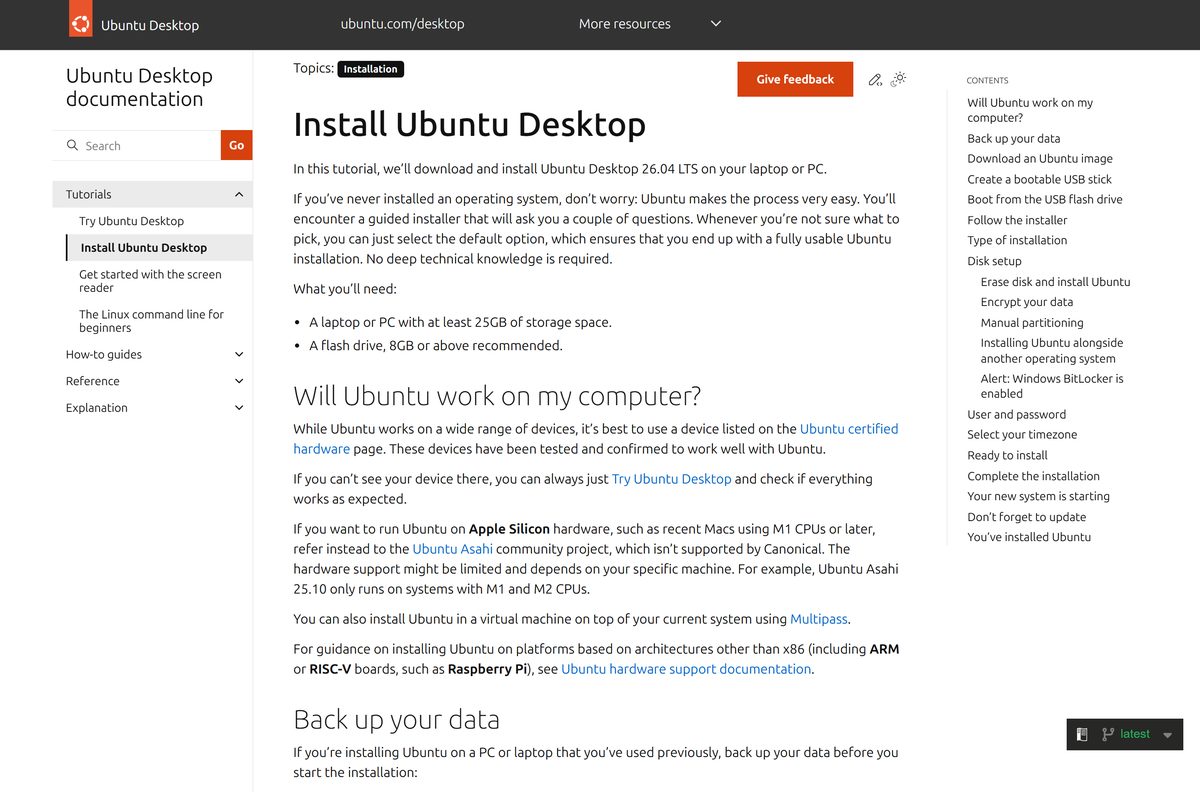Jump to Don't forget to update
This screenshot has height=792, width=1200.
pyautogui.click(x=1026, y=517)
